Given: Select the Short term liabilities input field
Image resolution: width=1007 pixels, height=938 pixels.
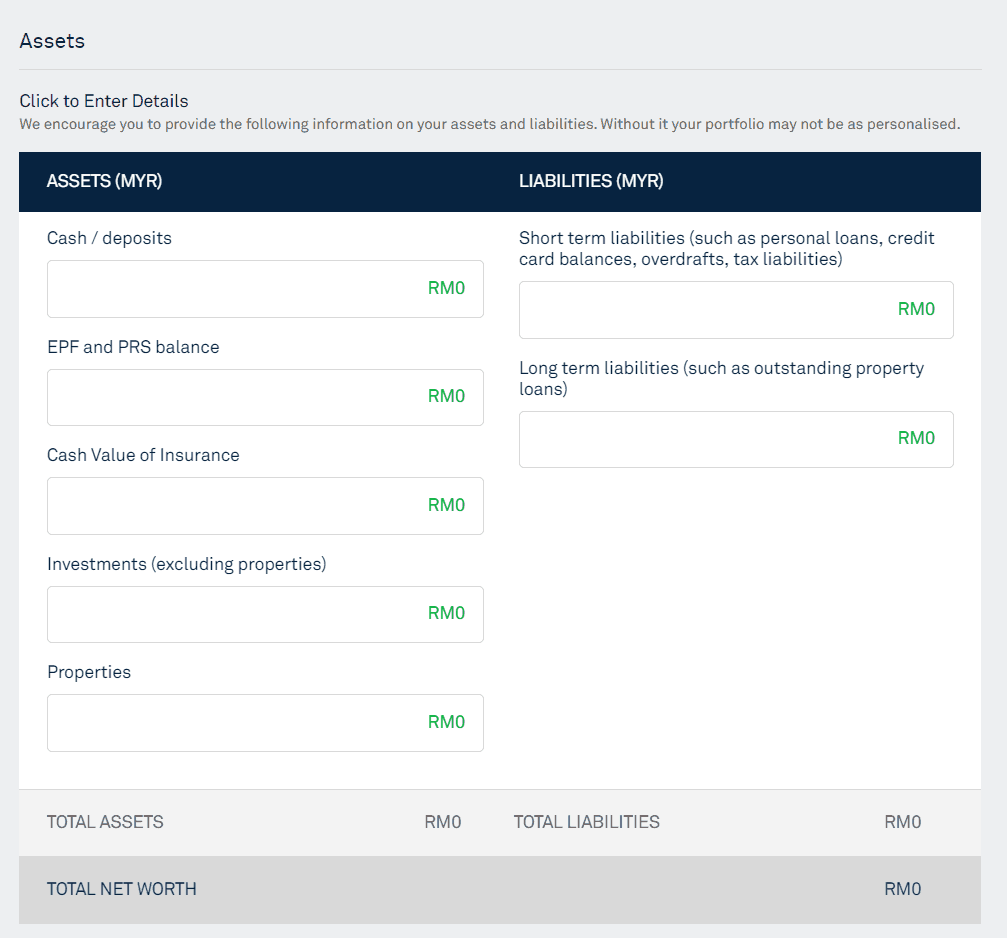Looking at the screenshot, I should tap(736, 310).
